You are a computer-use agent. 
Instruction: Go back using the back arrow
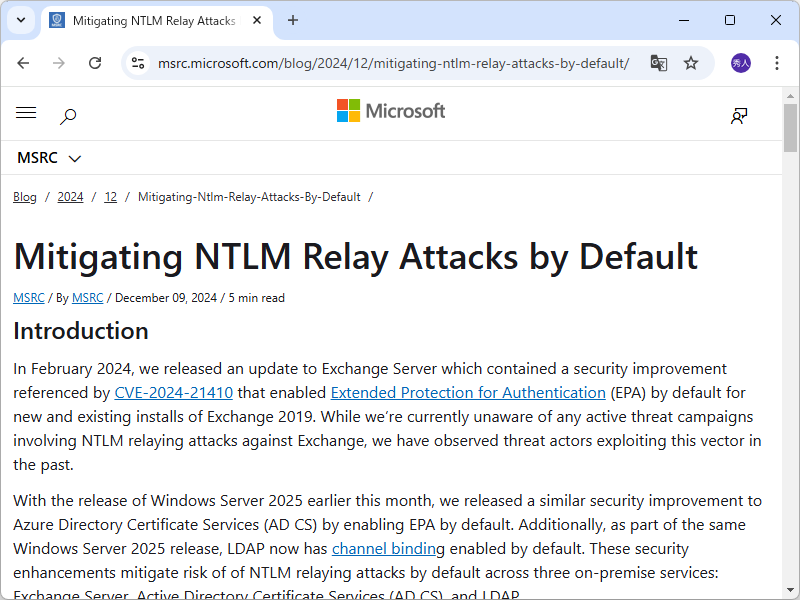pos(23,62)
